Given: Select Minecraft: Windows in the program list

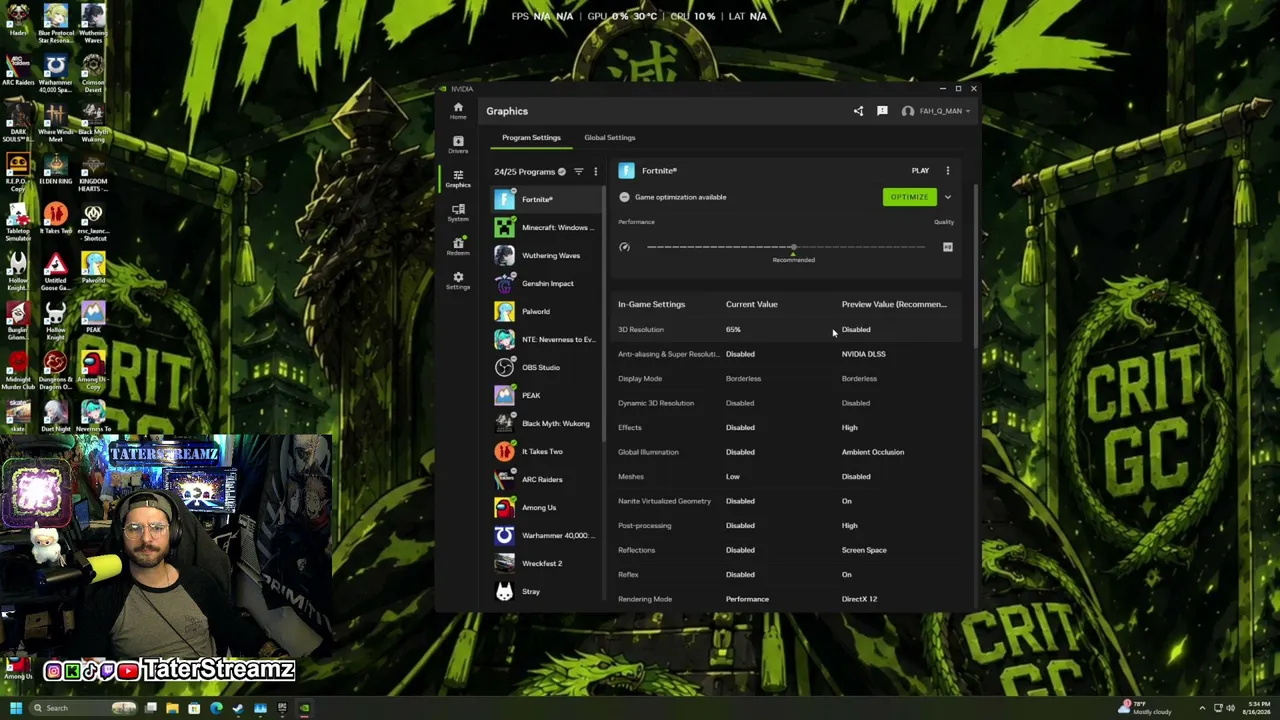Looking at the screenshot, I should point(547,227).
